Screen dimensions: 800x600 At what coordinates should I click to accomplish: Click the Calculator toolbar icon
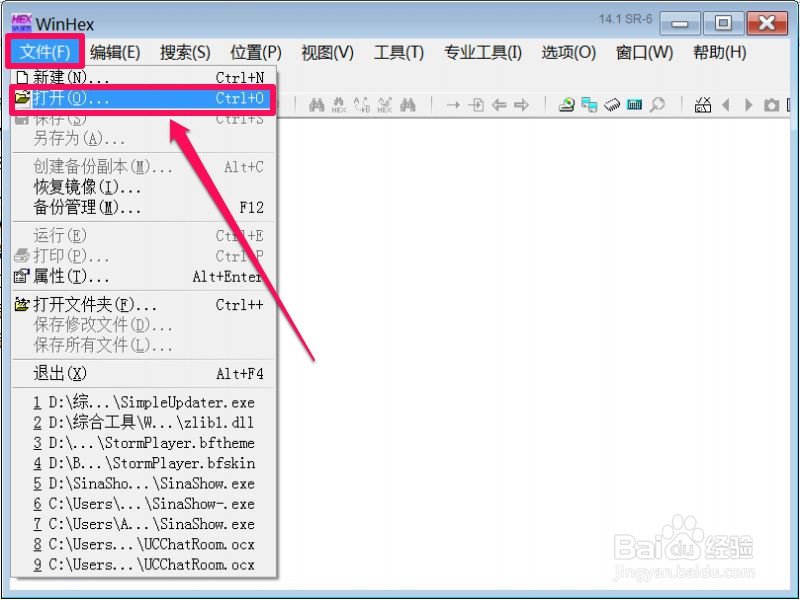coord(635,105)
